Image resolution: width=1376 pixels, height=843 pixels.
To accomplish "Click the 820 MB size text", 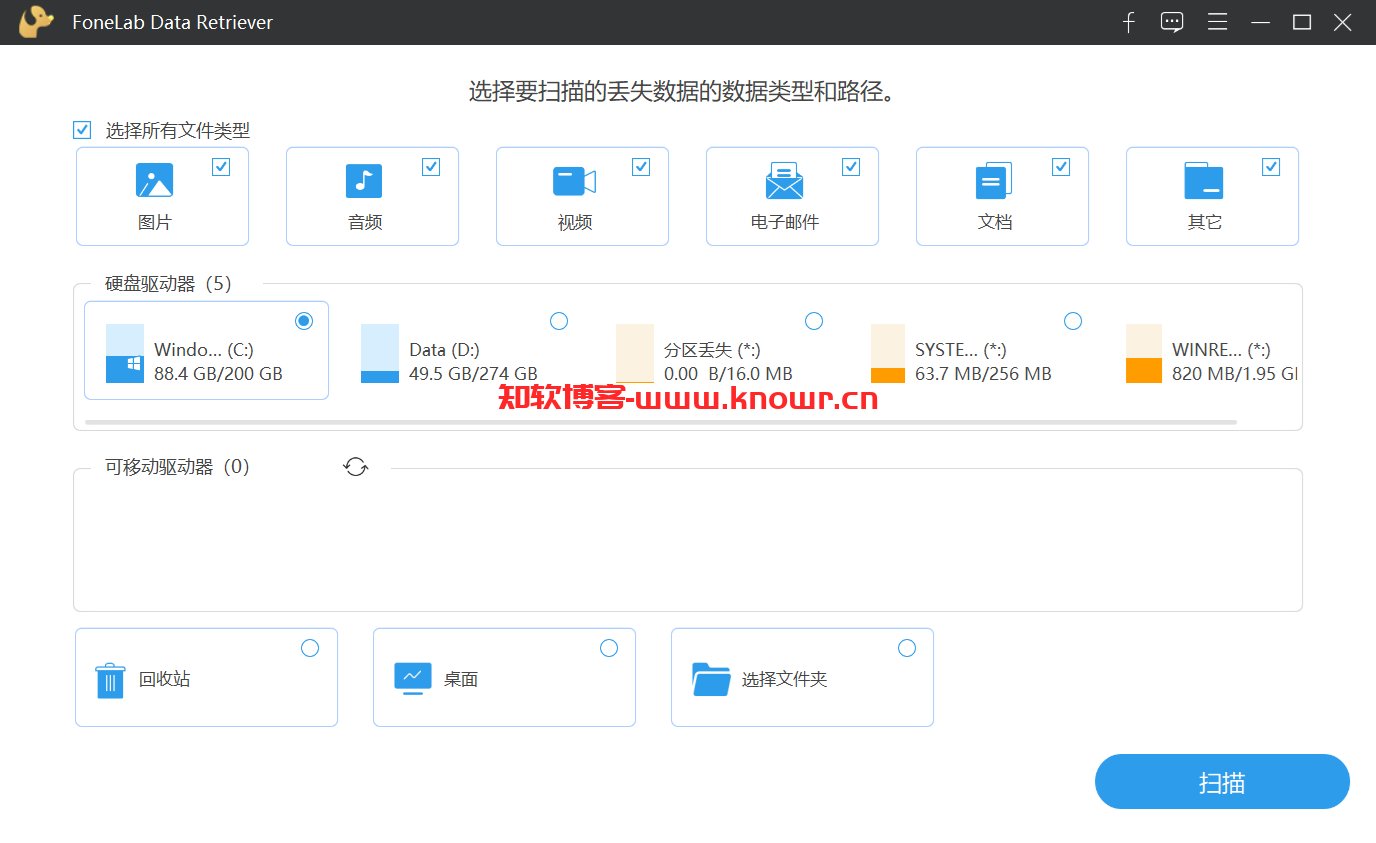I will click(1234, 374).
